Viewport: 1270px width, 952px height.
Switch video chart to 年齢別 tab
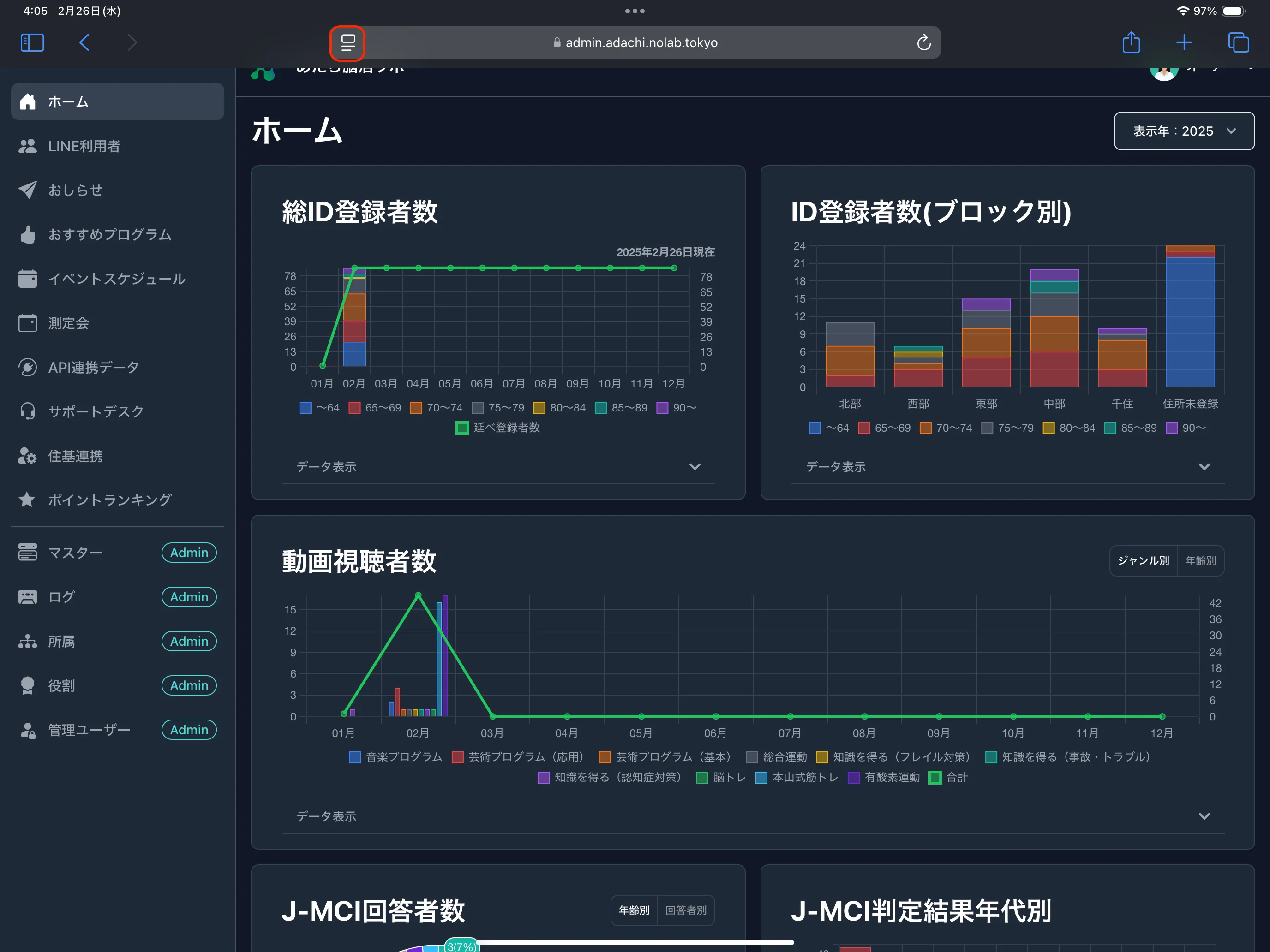click(1200, 561)
